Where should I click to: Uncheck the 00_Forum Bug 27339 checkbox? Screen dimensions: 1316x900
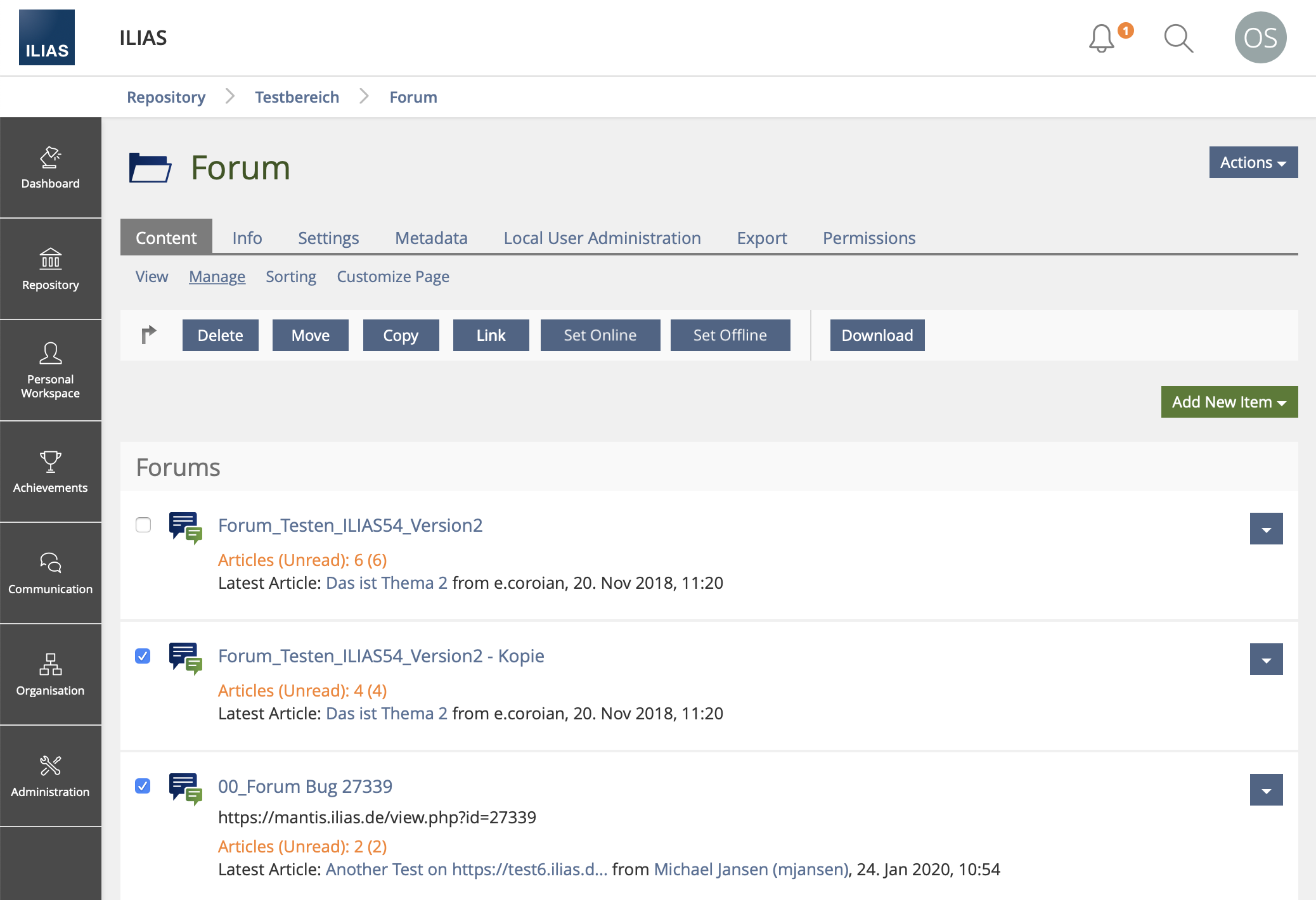143,786
